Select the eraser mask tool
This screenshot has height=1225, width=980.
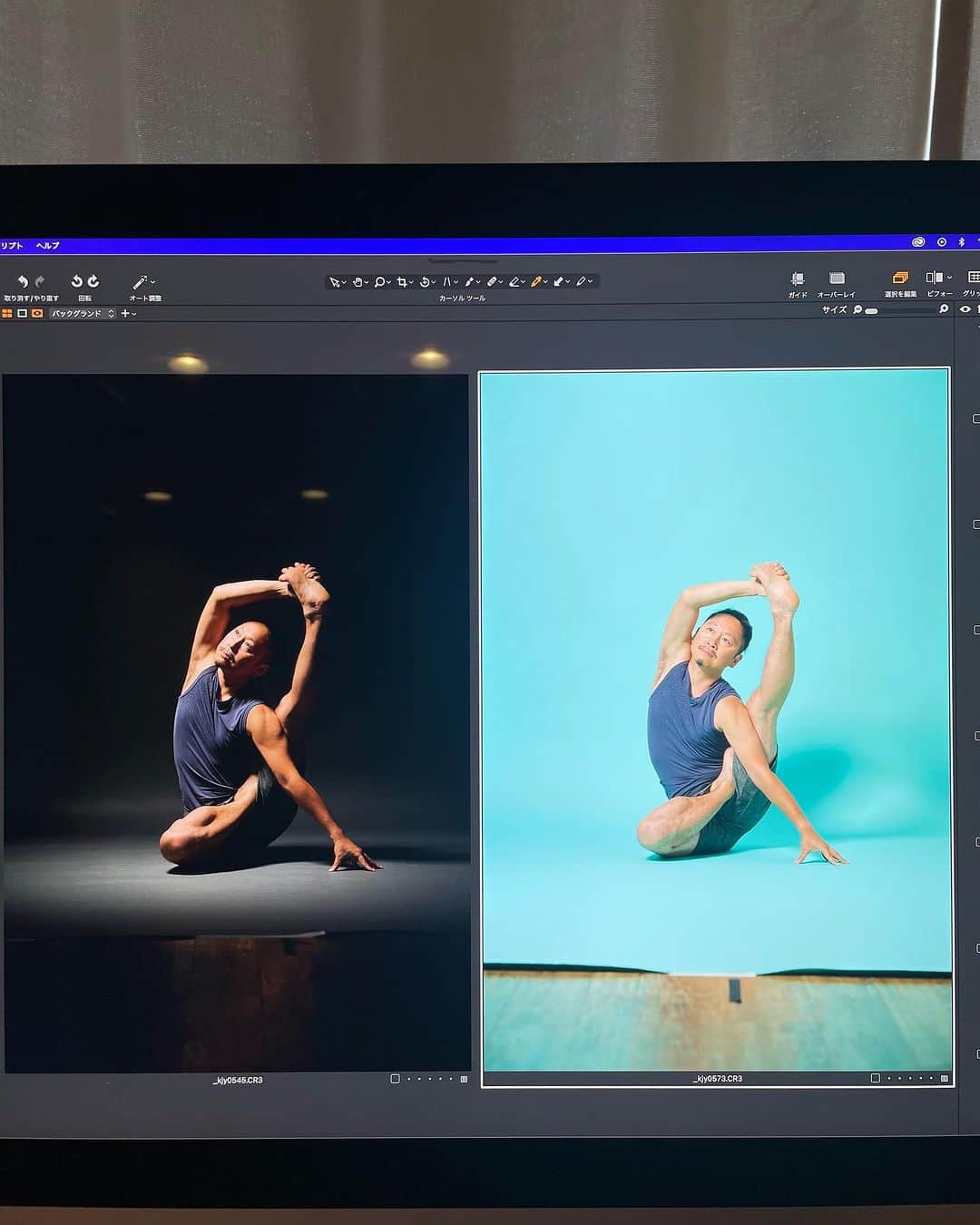click(514, 282)
